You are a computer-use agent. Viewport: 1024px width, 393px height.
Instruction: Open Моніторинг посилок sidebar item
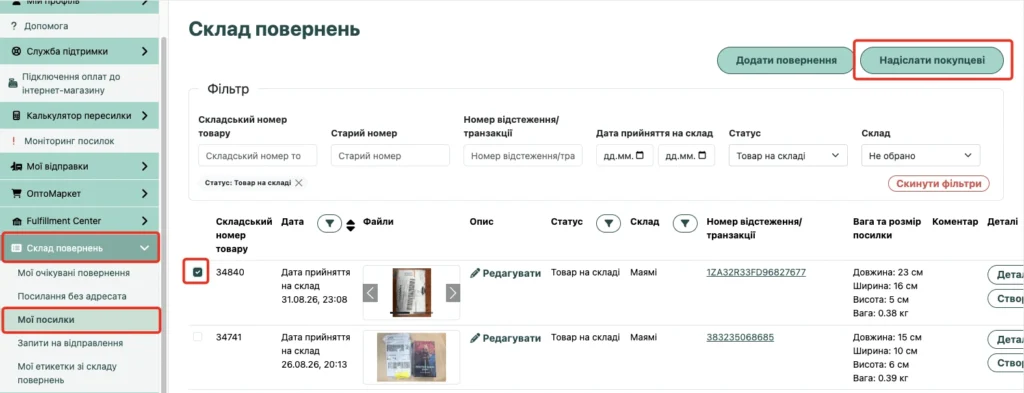pos(69,140)
